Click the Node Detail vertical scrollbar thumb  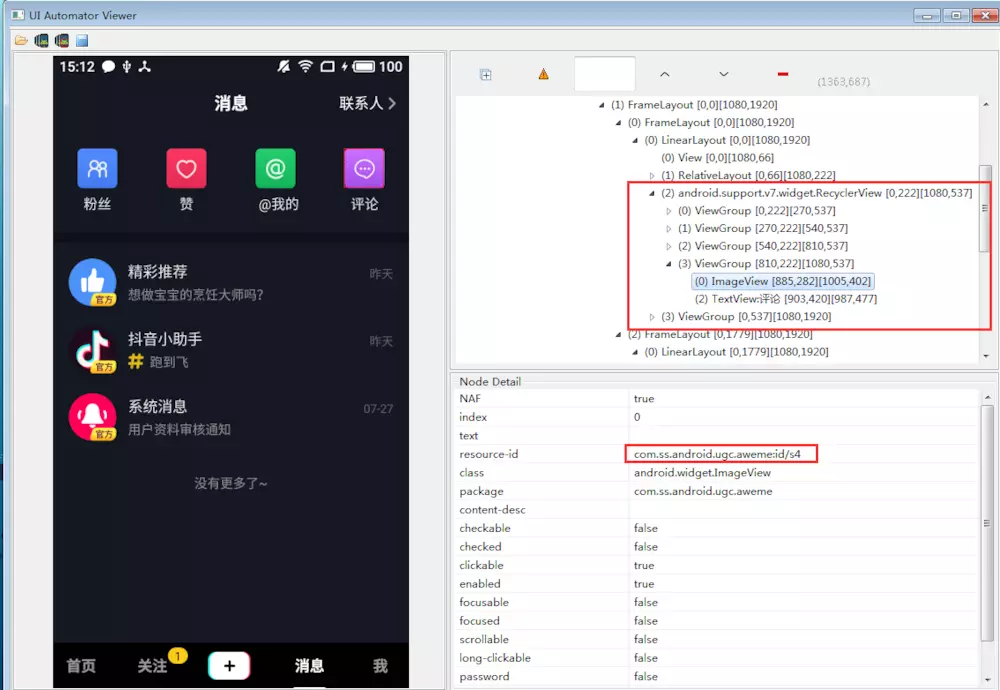(x=987, y=523)
